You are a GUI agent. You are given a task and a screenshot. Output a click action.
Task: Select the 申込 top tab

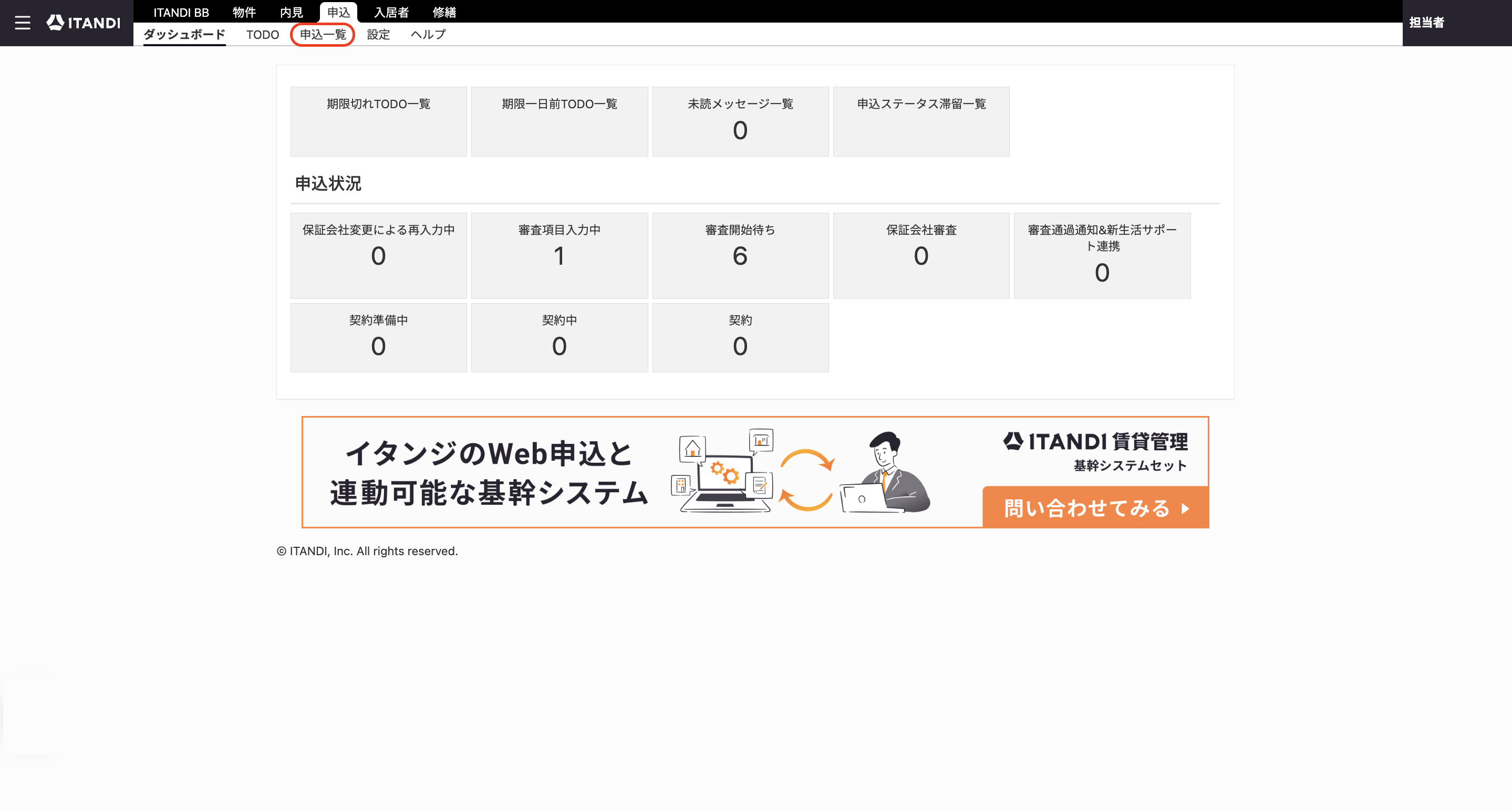tap(339, 12)
